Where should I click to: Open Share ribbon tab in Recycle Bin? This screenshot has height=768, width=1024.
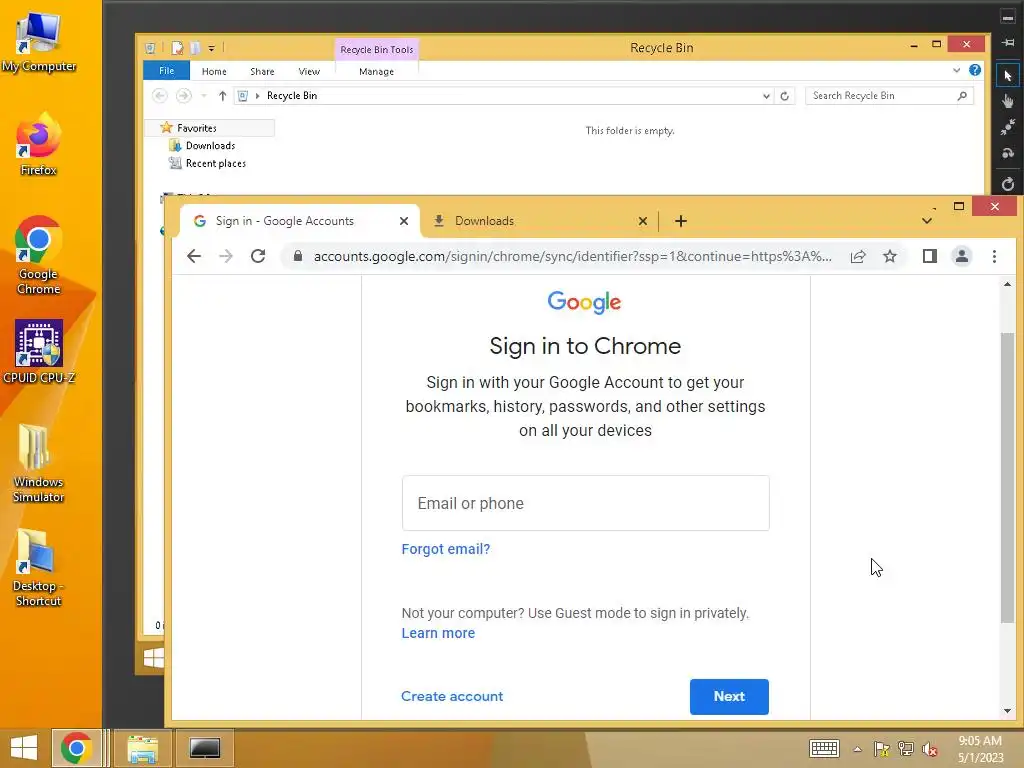pos(262,71)
